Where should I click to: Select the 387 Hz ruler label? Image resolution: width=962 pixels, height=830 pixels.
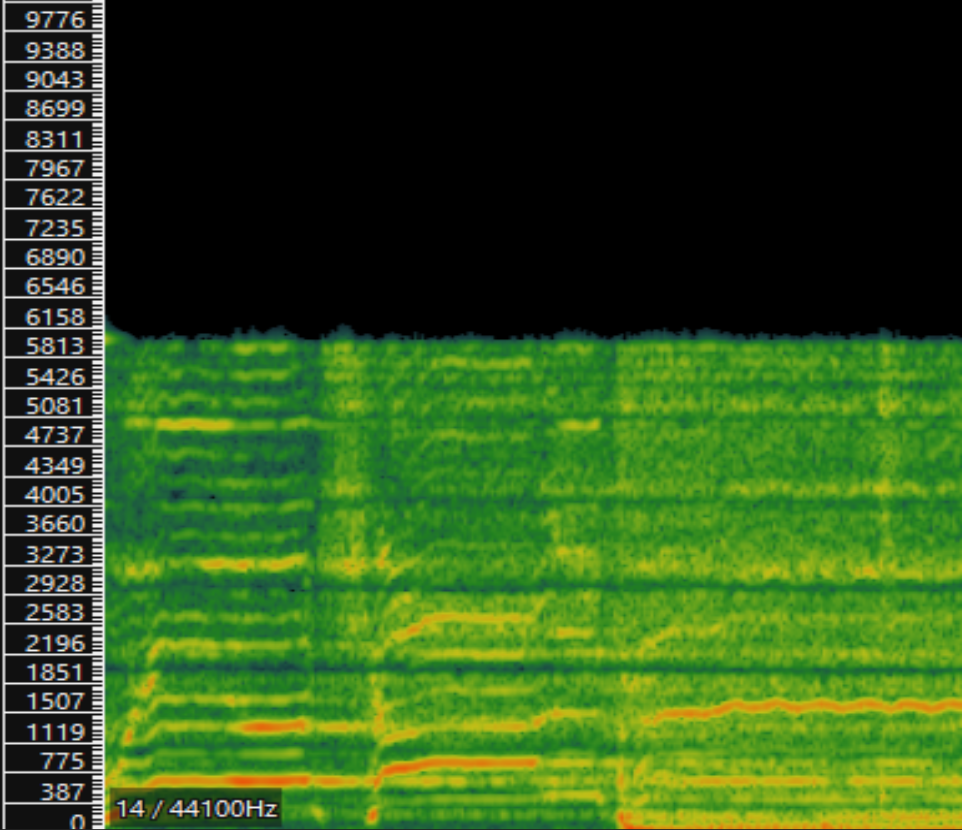(x=61, y=792)
